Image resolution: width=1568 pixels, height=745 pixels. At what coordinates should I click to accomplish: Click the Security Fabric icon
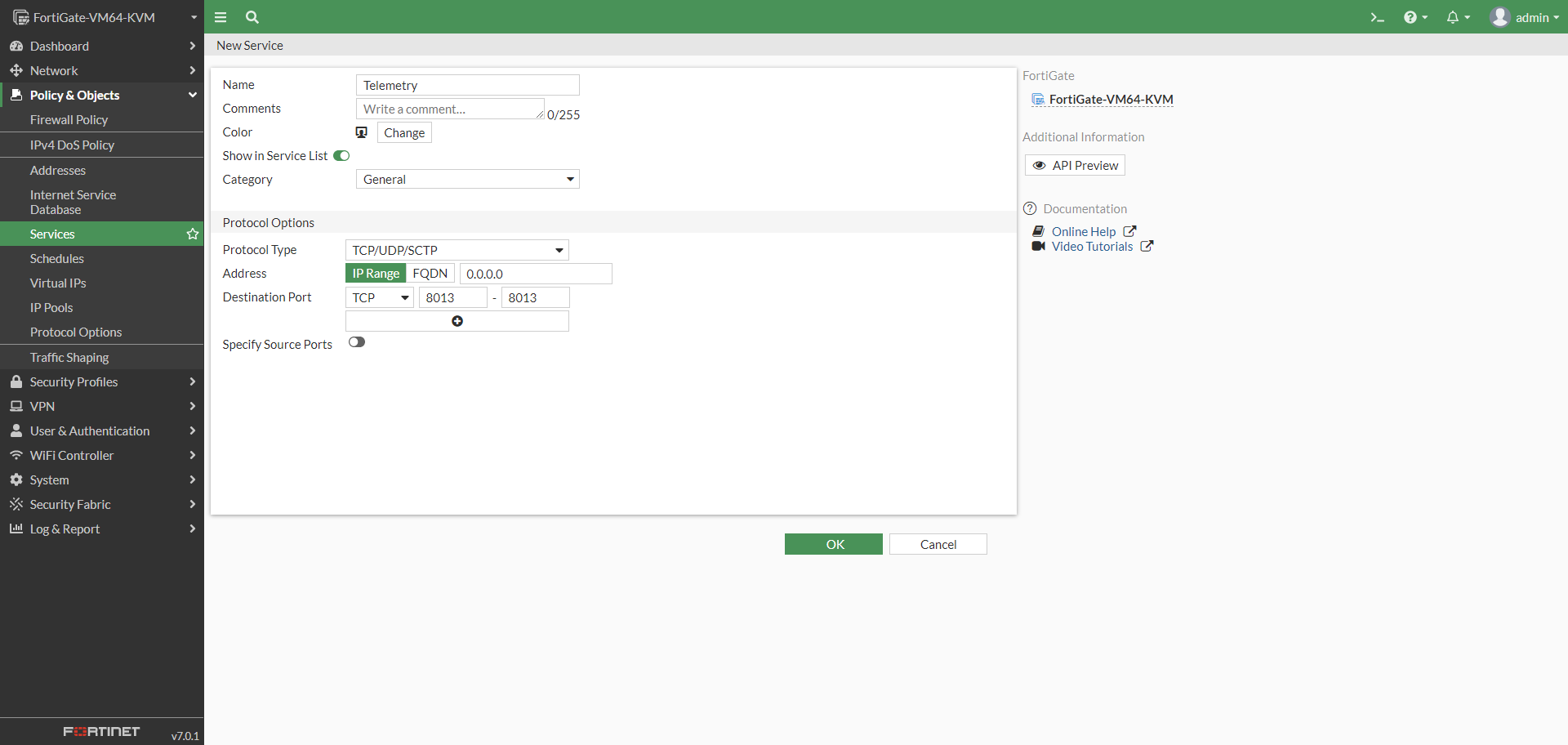[16, 504]
